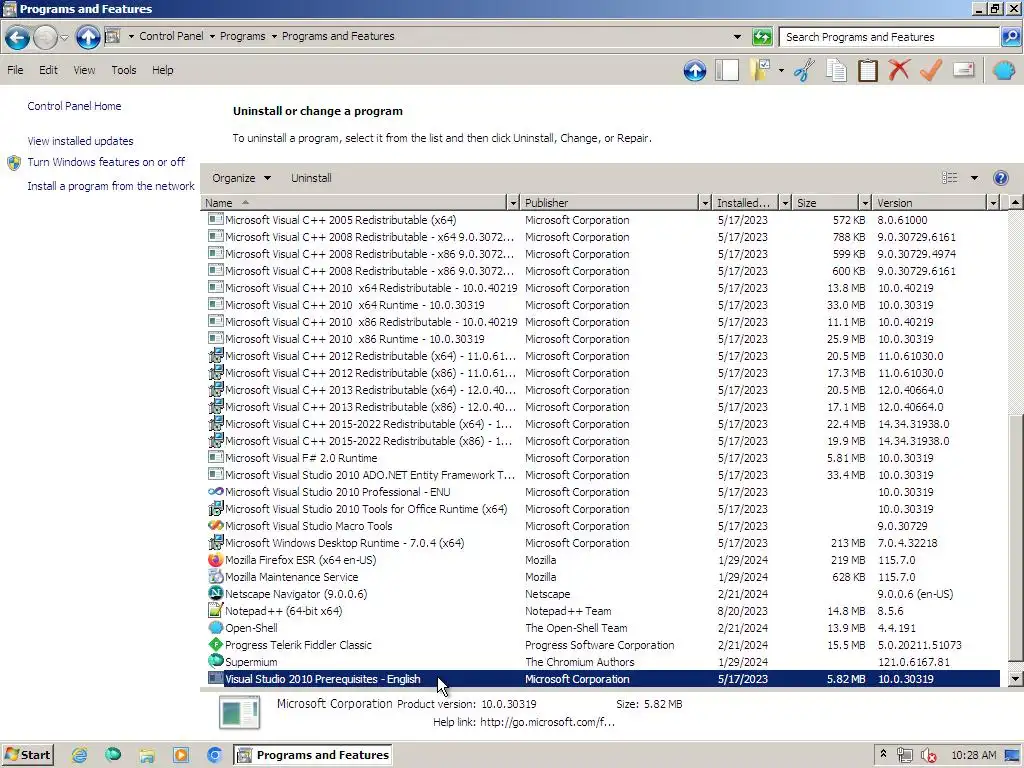Click the Paste clipboard icon

point(867,70)
